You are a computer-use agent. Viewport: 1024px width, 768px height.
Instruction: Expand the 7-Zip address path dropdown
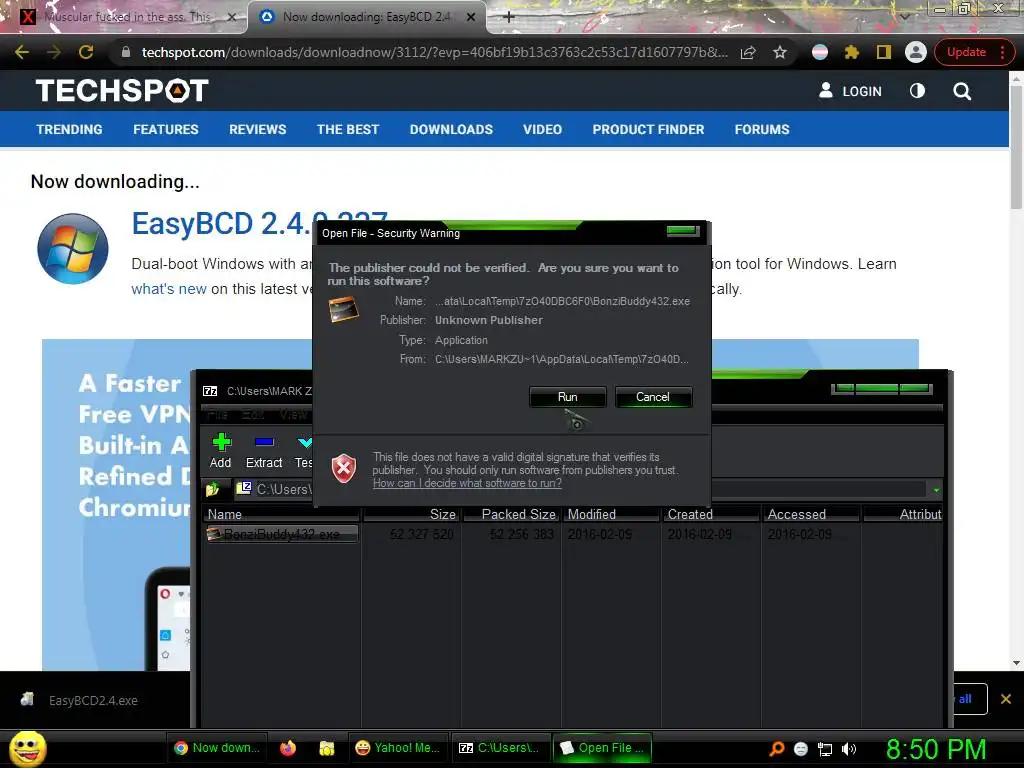click(936, 490)
